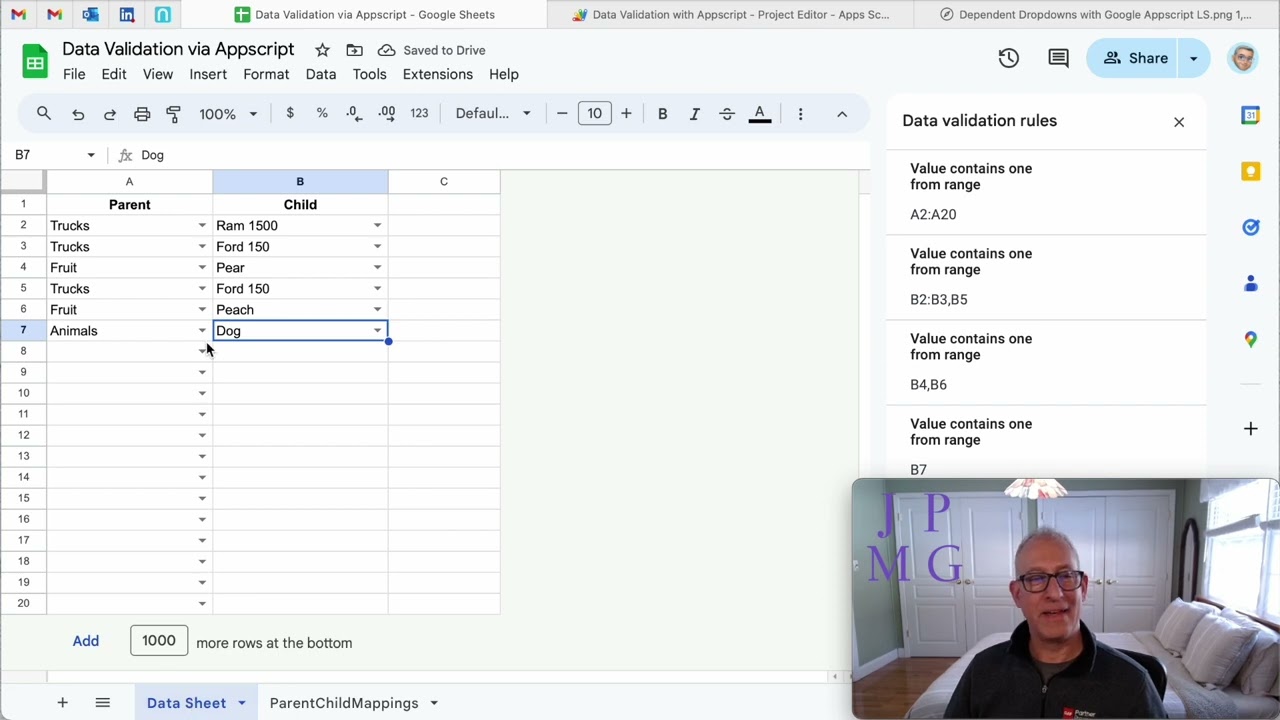The image size is (1280, 720).
Task: Open the toolbar's three-dot more options
Action: (800, 114)
